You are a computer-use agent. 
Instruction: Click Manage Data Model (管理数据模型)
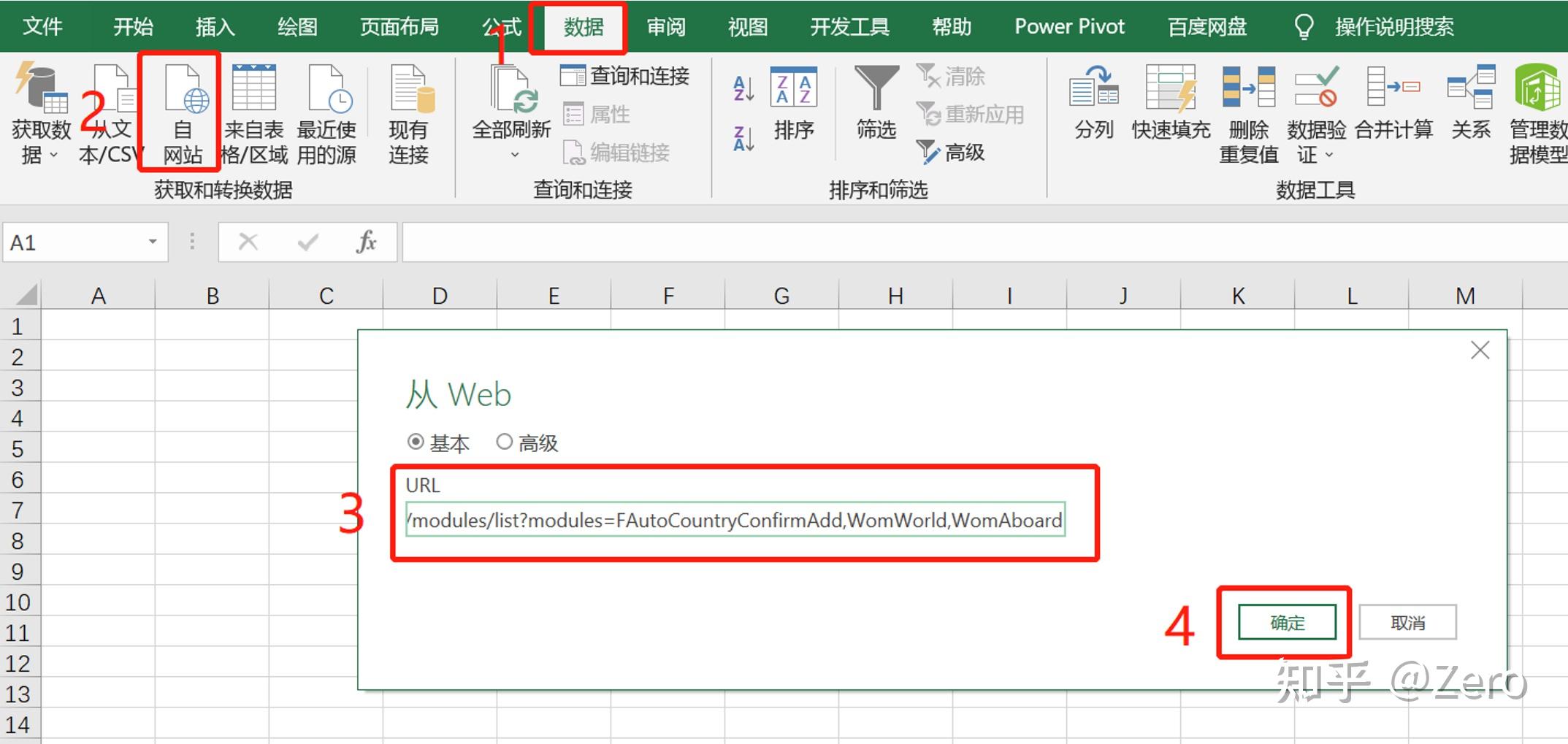coord(1538,114)
